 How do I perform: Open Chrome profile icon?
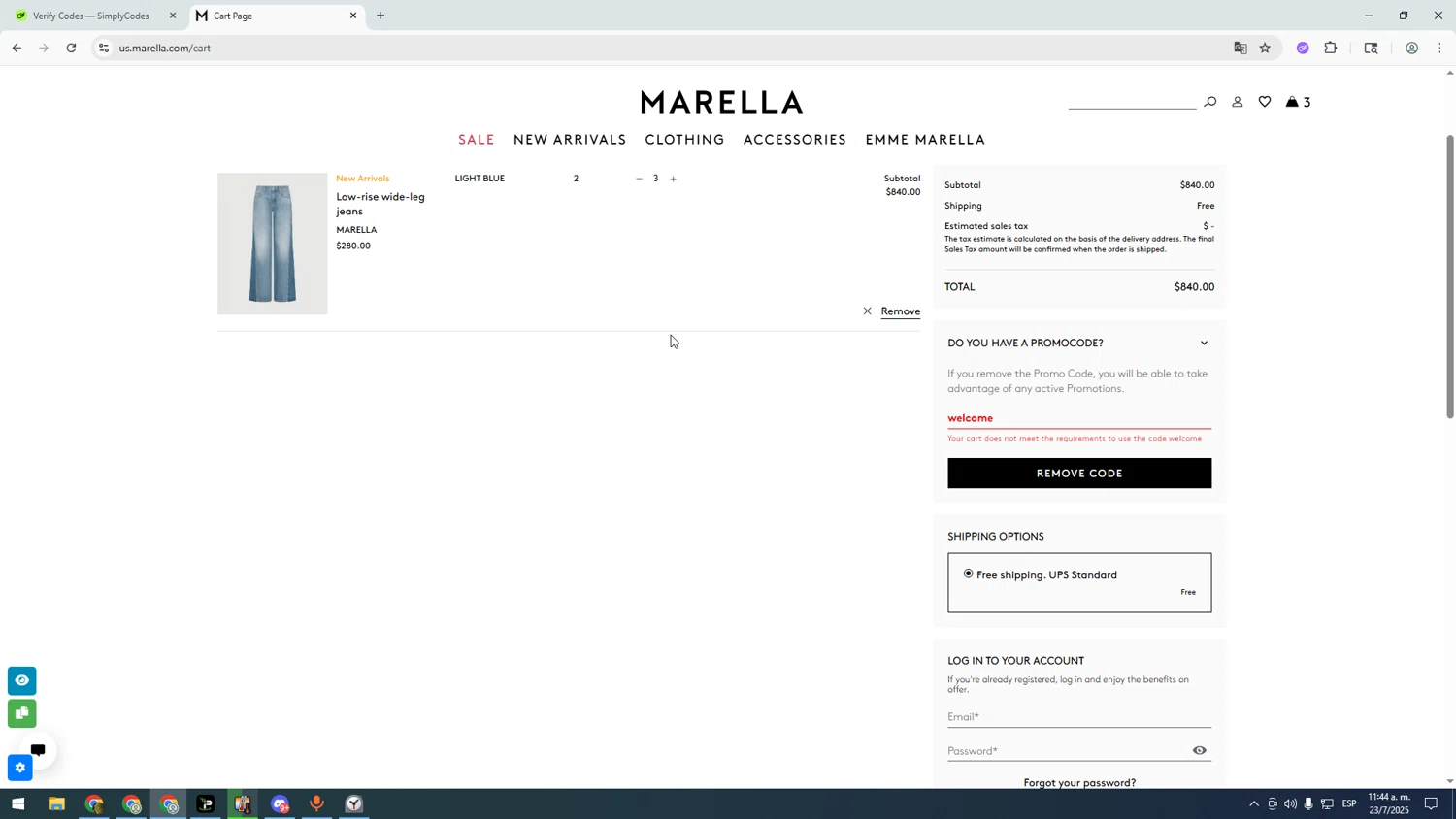[x=1412, y=48]
